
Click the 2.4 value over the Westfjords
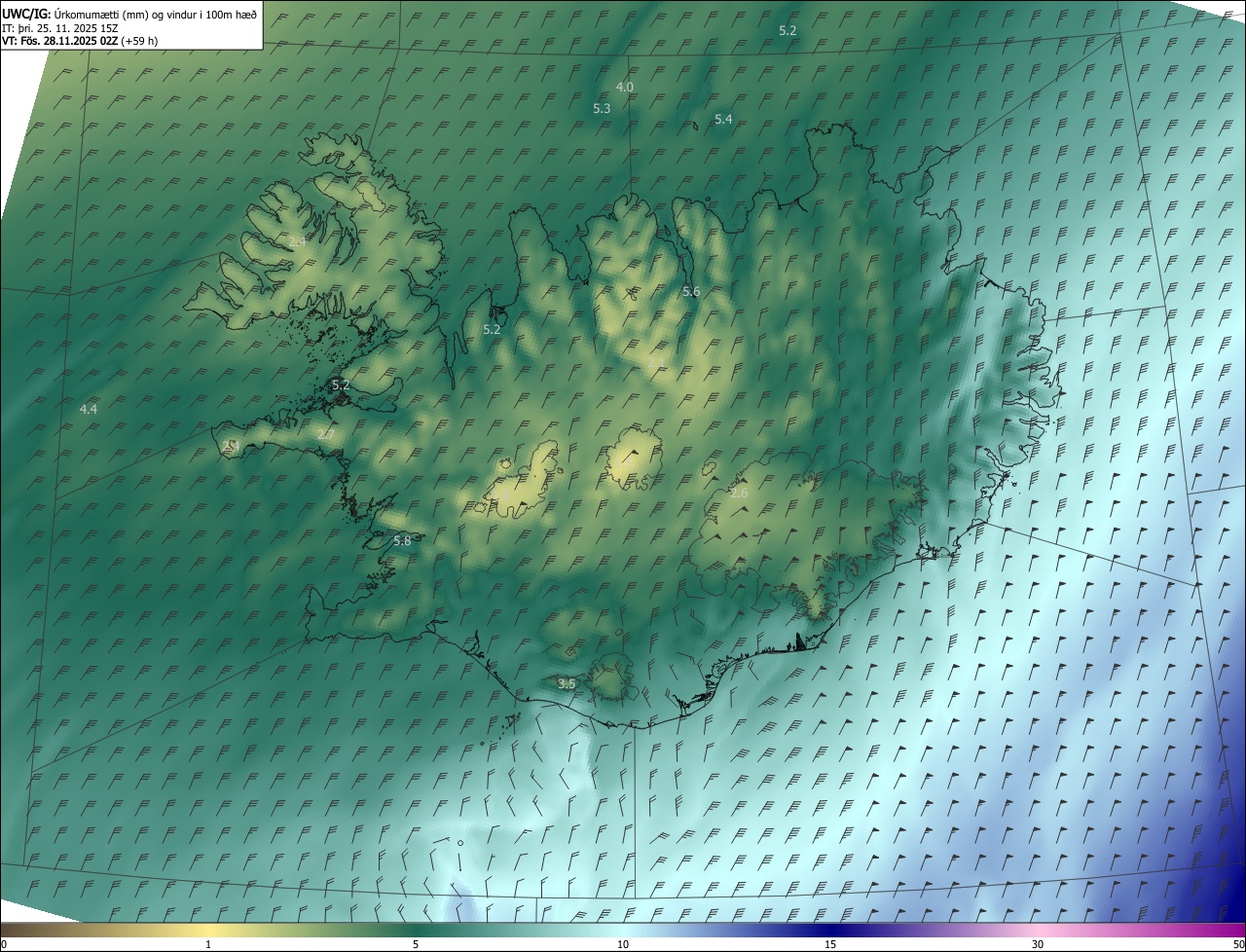(x=297, y=241)
